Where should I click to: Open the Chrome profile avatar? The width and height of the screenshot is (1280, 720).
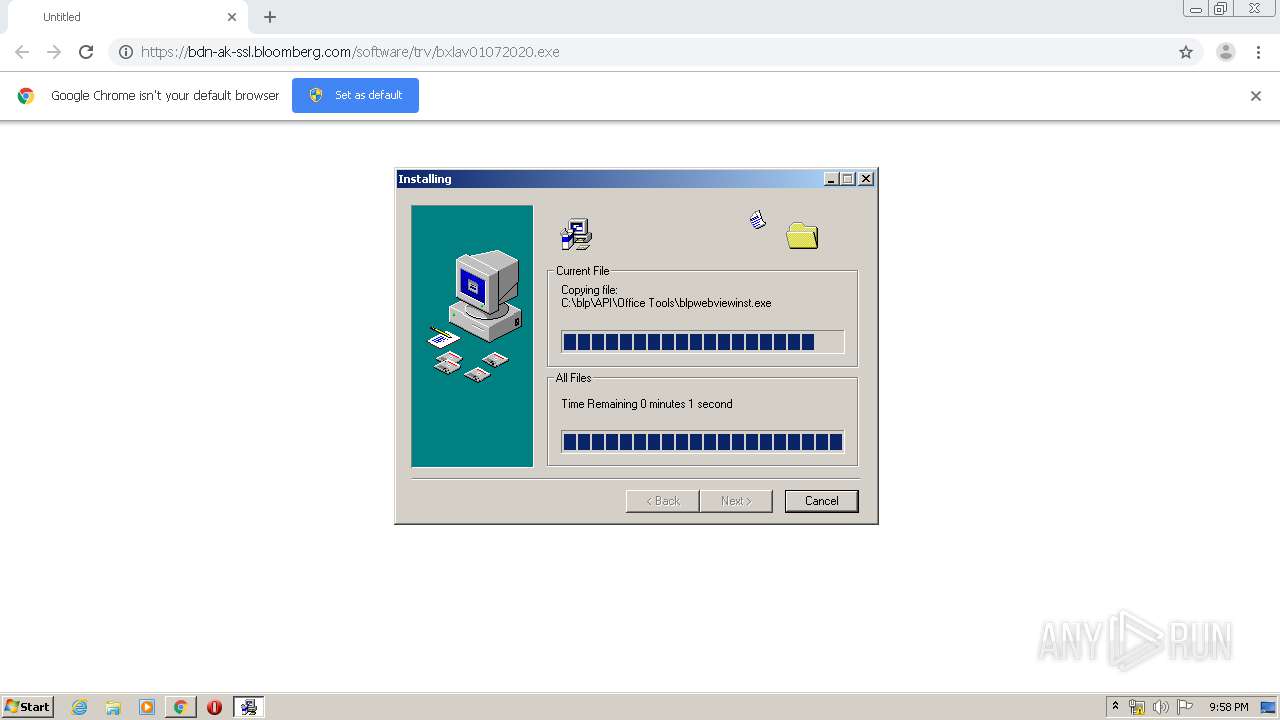[x=1226, y=52]
